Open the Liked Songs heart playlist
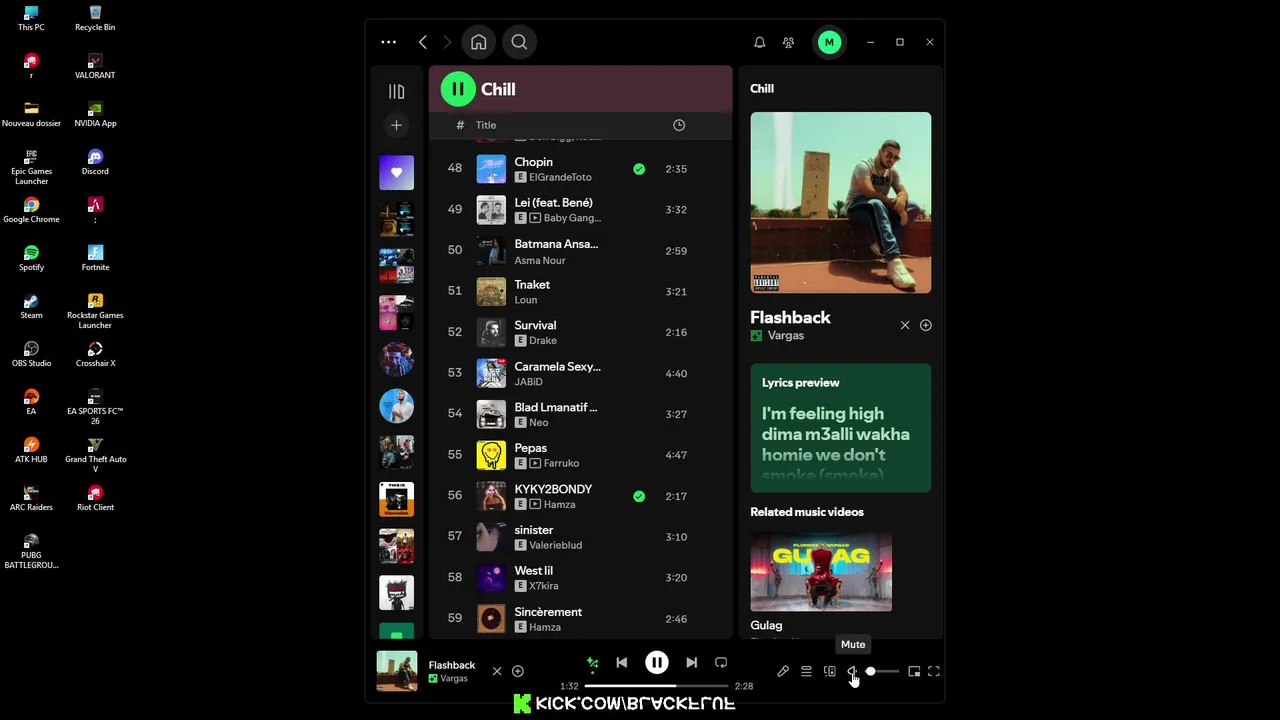Viewport: 1280px width, 720px height. (396, 172)
